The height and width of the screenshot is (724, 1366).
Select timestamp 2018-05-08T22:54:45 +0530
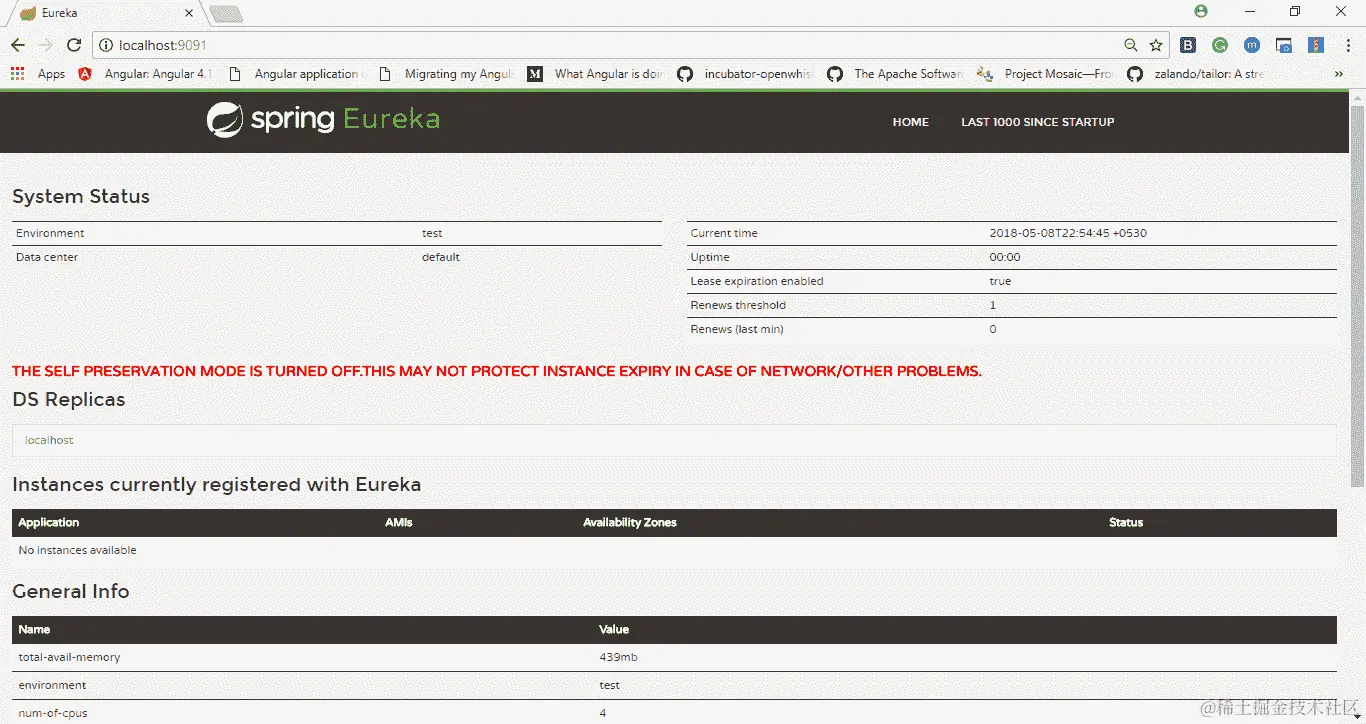[1068, 233]
